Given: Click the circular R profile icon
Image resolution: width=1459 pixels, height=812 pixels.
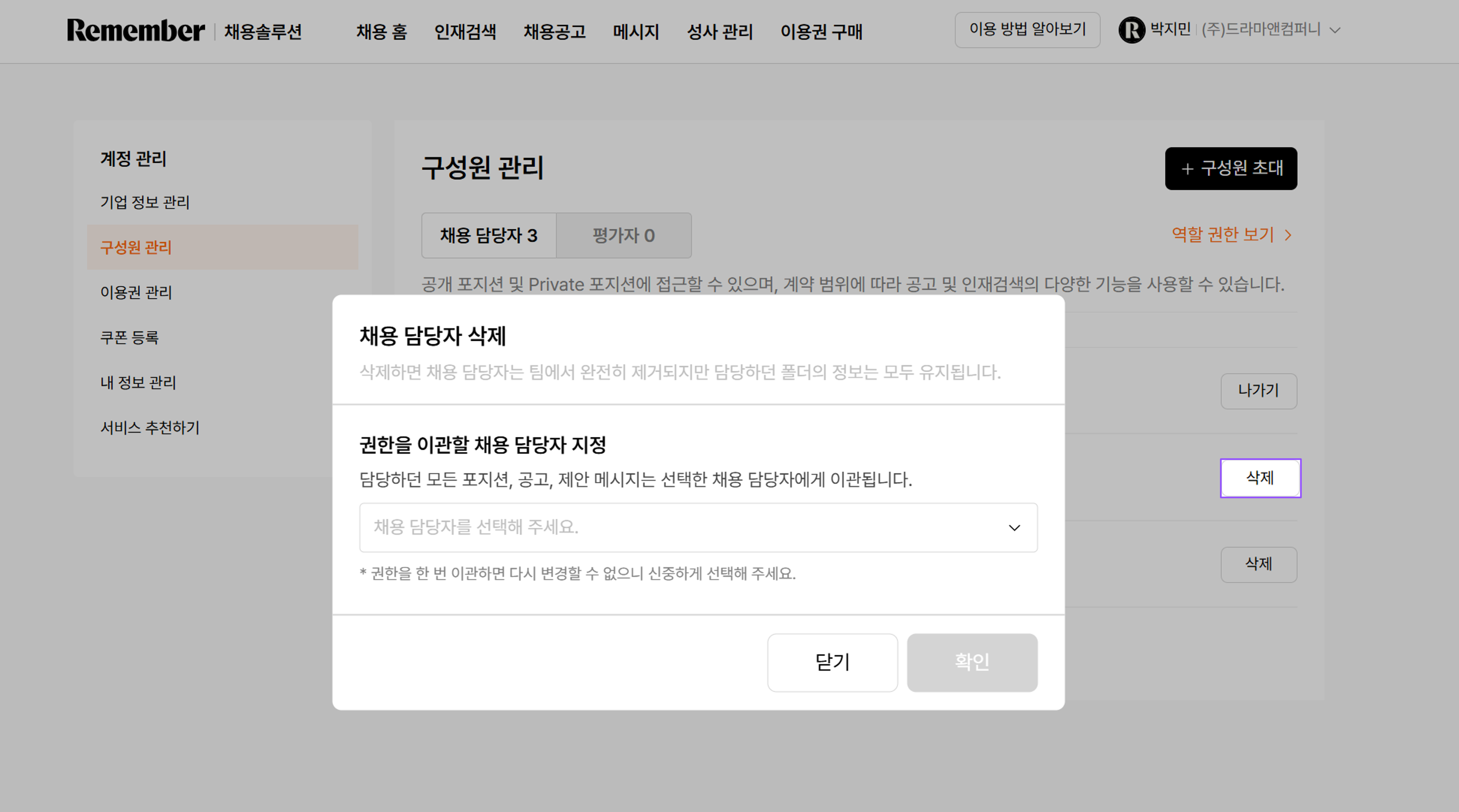Looking at the screenshot, I should [1133, 30].
